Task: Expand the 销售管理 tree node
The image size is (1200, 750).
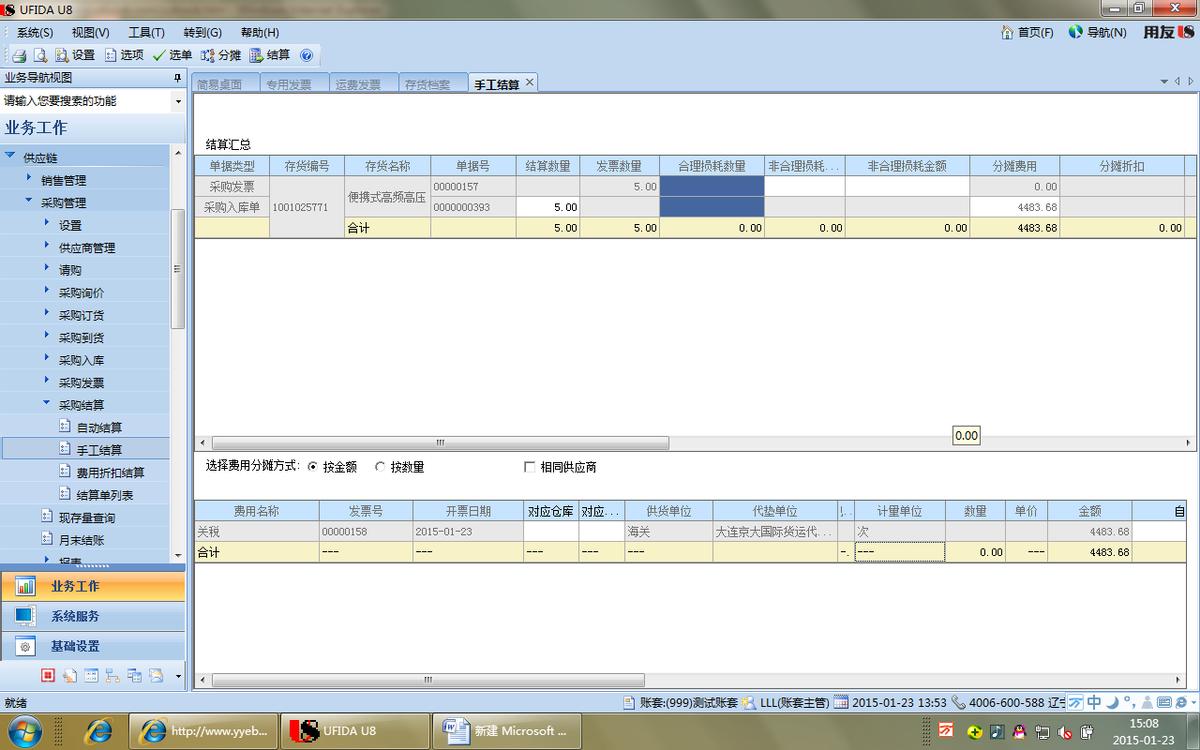Action: pos(29,179)
